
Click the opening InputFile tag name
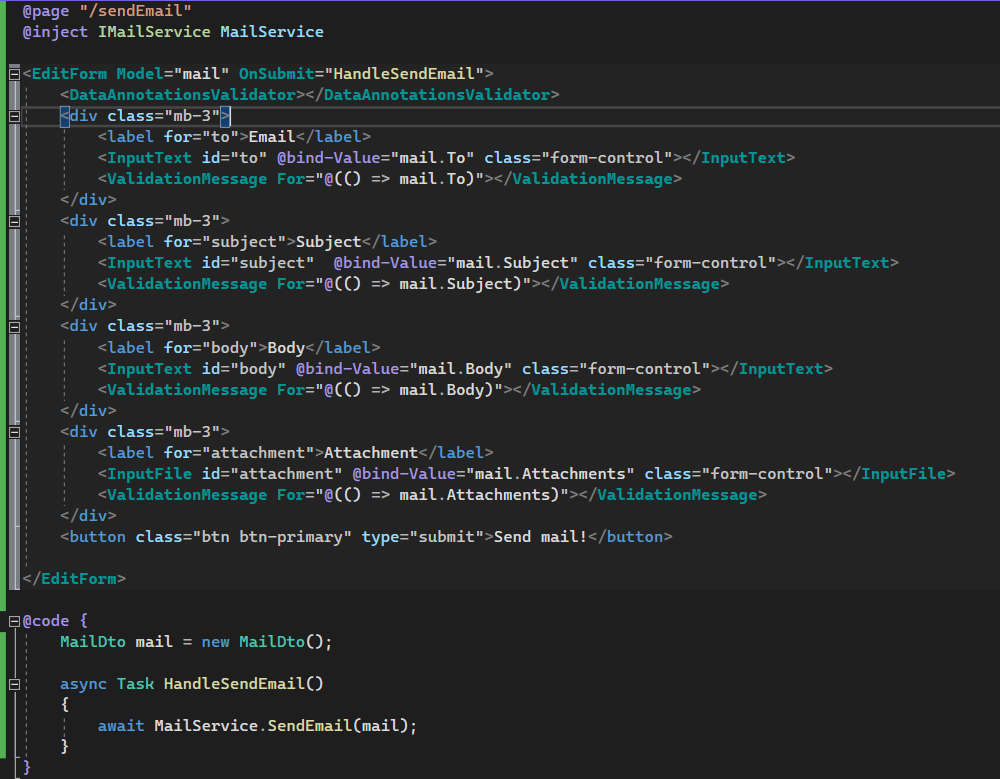[149, 475]
